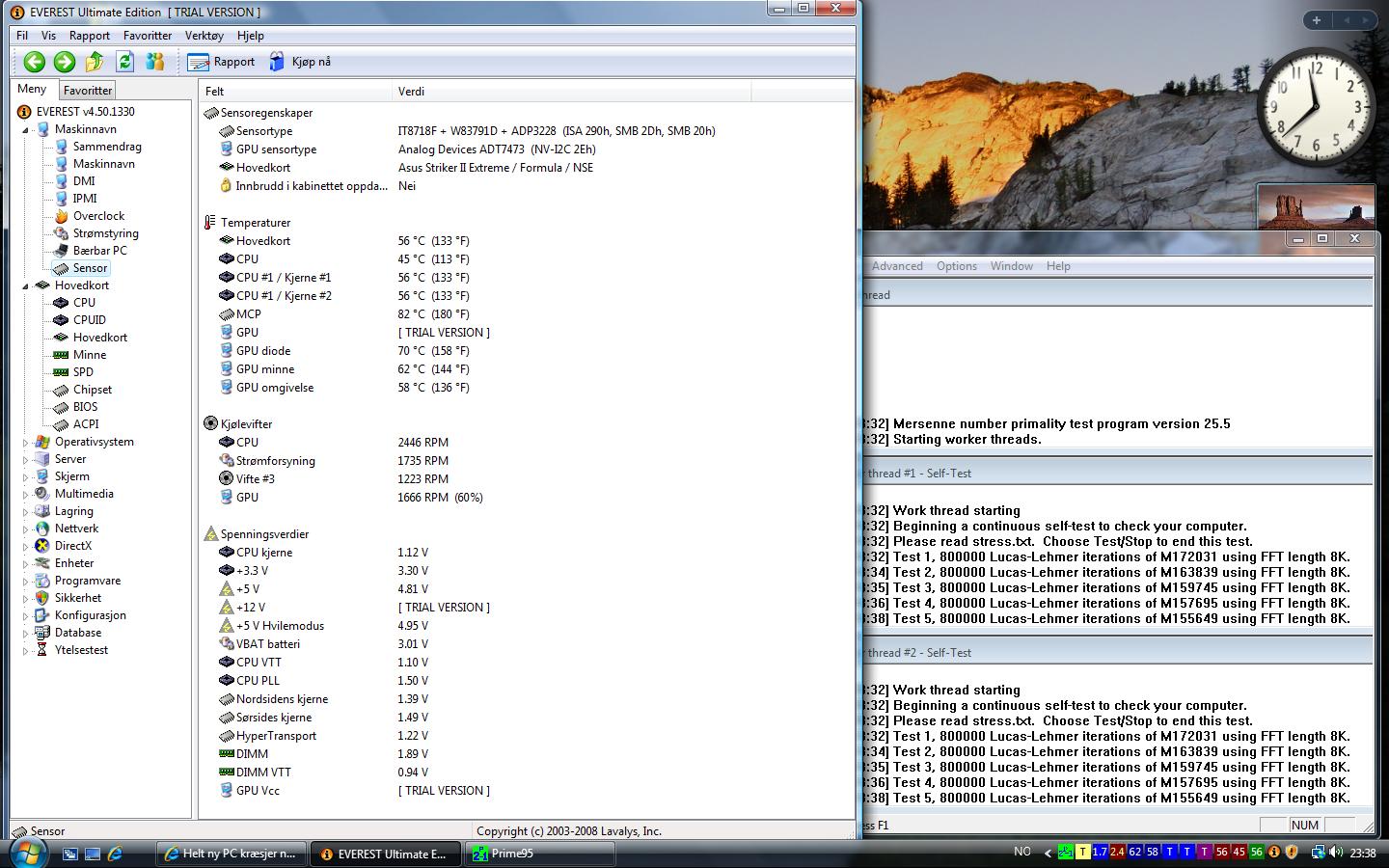Click the green Forward arrow toolbar icon
Screen dimensions: 1389x868
(65, 62)
